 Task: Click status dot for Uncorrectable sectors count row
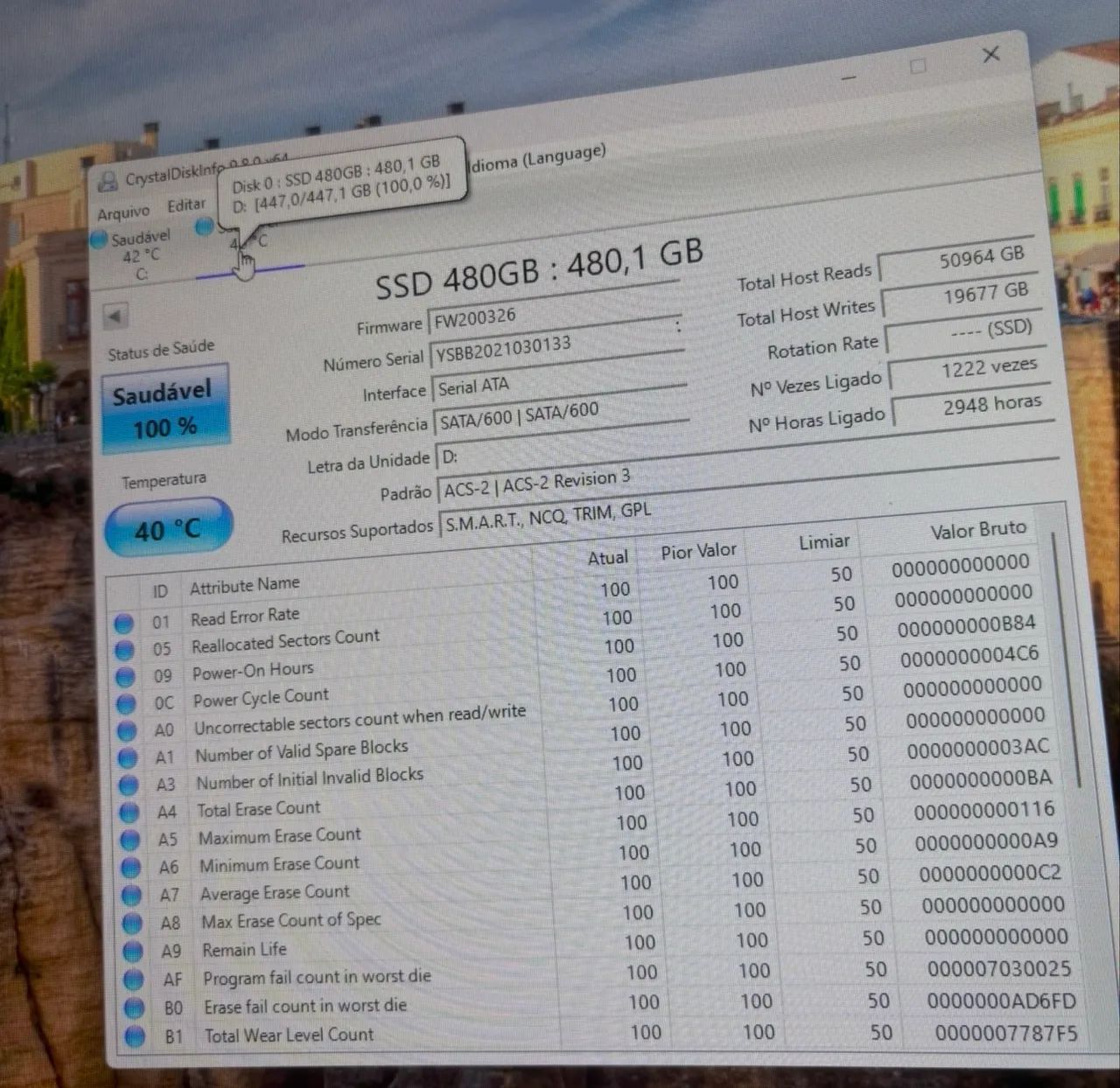[127, 730]
